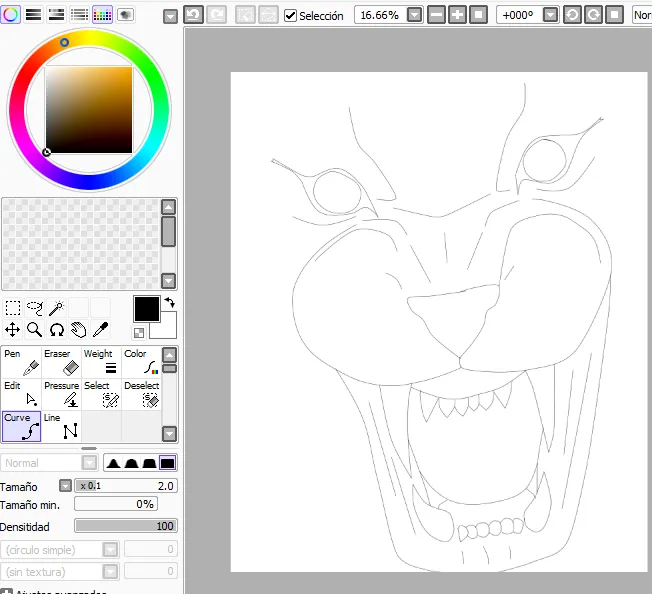Viewport: 652px width, 594px height.
Task: Activate the magic wand selection tool
Action: coord(56,308)
